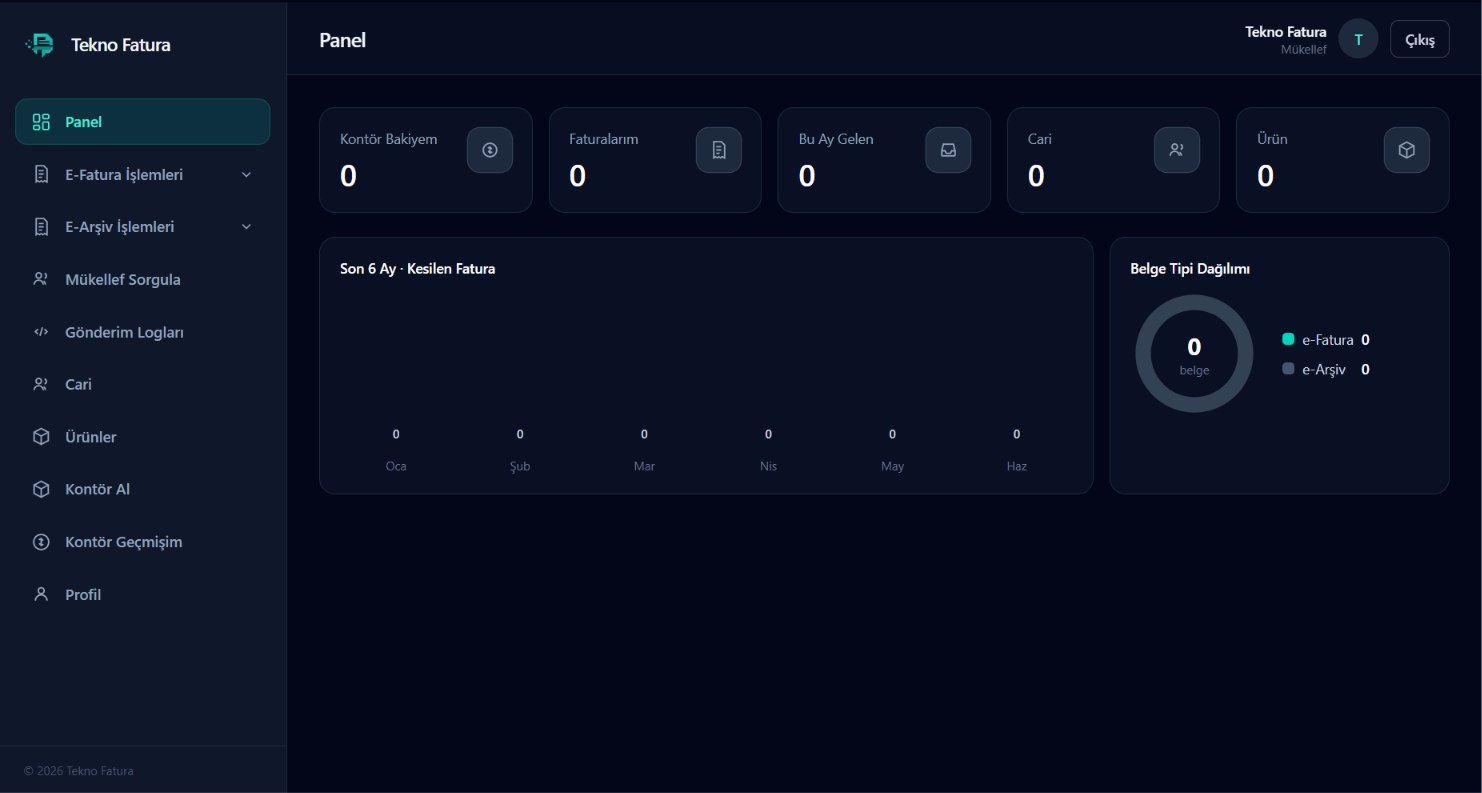Click the Belge Tipi Dağılımı donut chart
This screenshot has width=1482, height=793.
coord(1194,354)
